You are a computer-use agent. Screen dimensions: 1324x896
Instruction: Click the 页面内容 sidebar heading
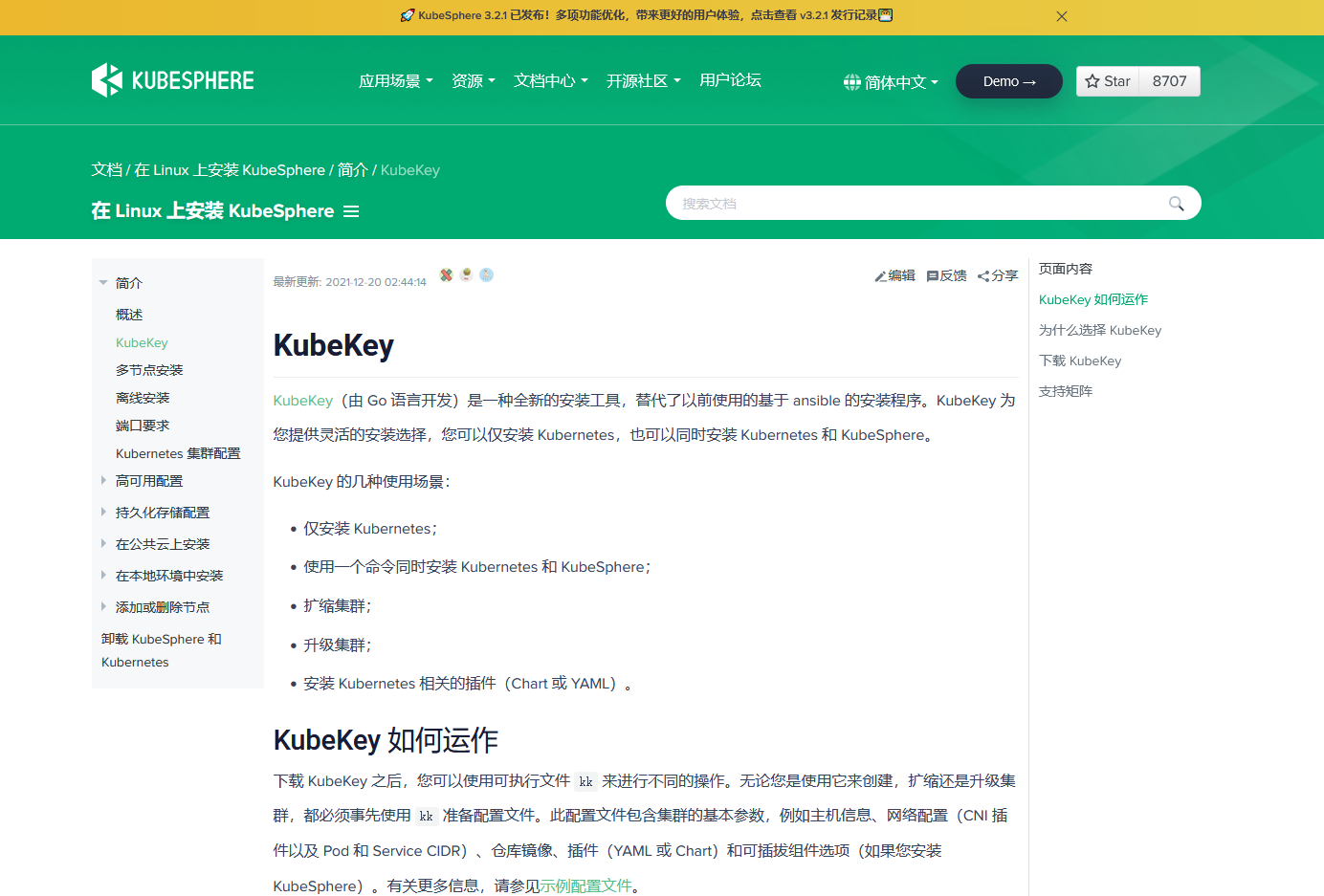coord(1066,269)
